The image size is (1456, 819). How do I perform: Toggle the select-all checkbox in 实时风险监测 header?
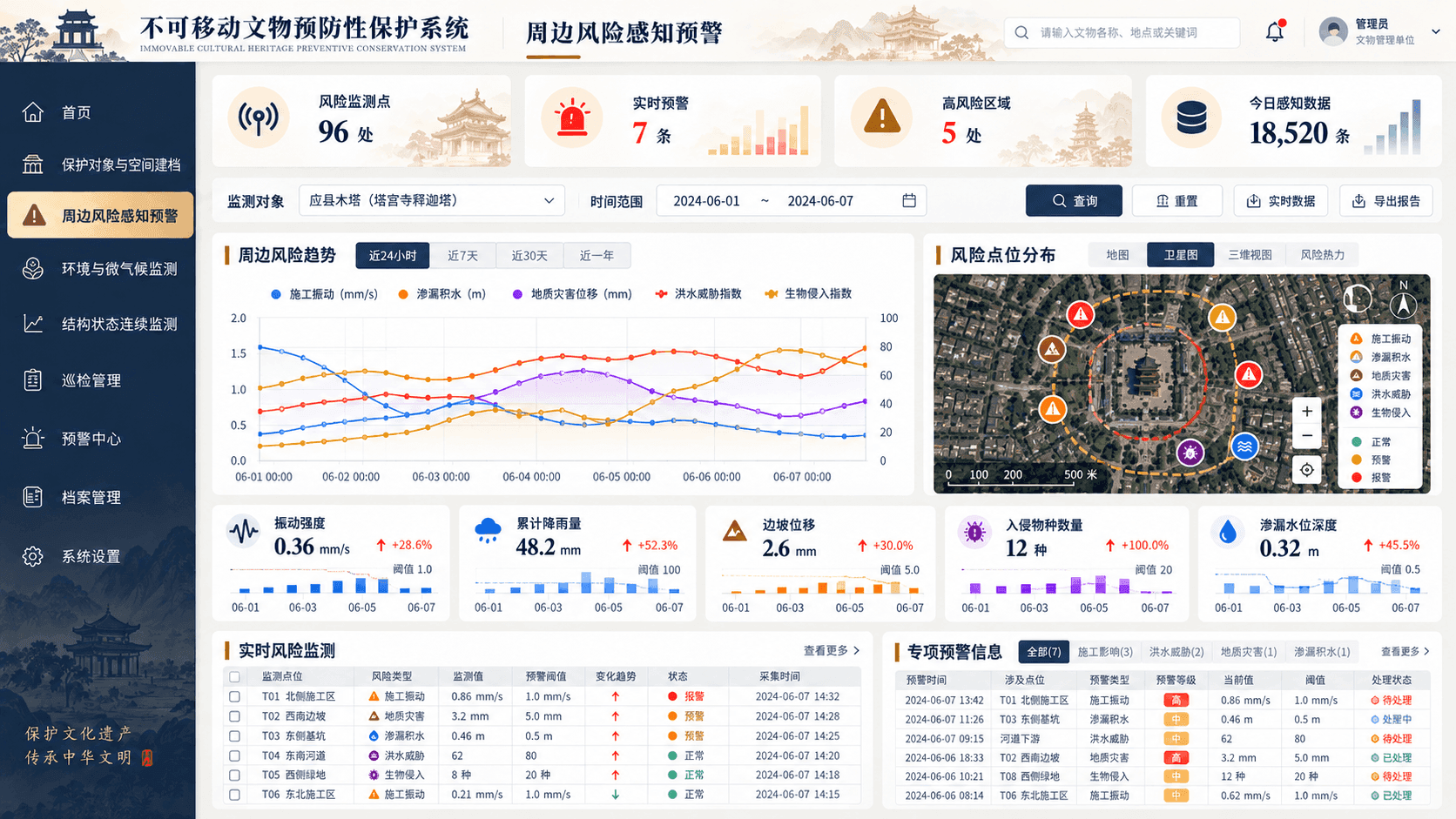click(234, 676)
